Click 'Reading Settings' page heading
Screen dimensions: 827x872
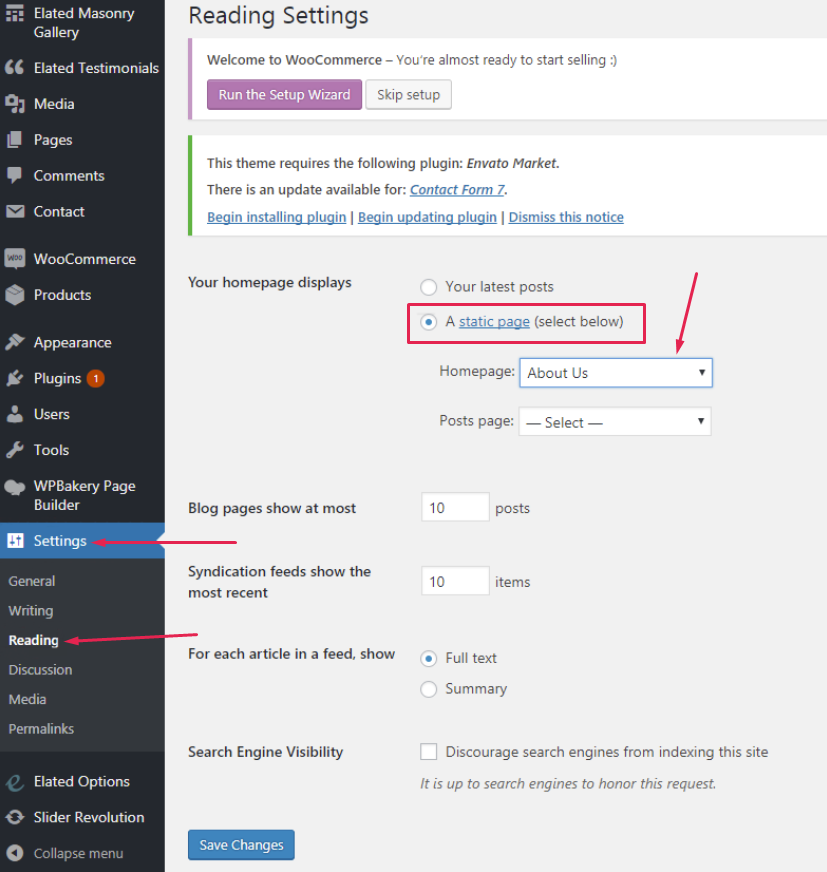coord(279,15)
